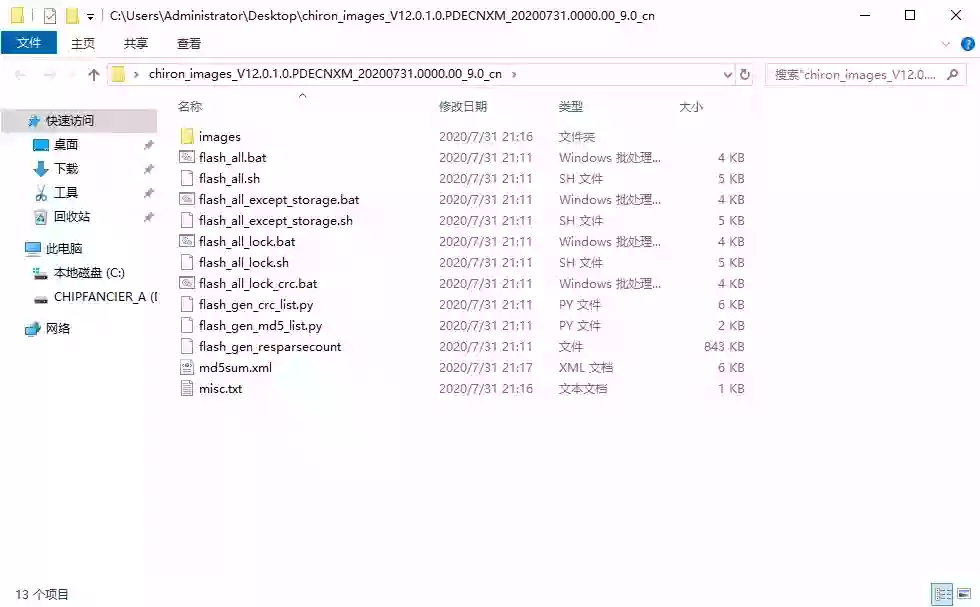Go up one folder level arrow
The width and height of the screenshot is (980, 607).
coord(94,74)
